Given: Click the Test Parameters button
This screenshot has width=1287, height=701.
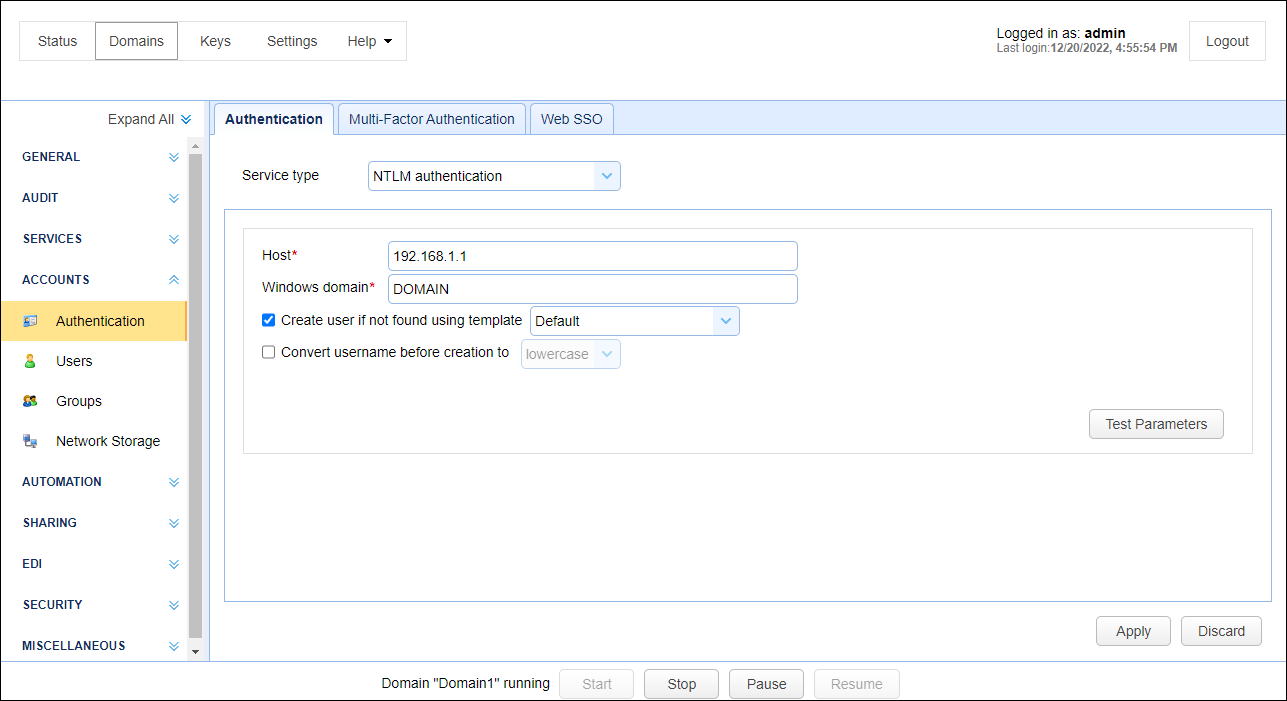Looking at the screenshot, I should click(x=1156, y=424).
